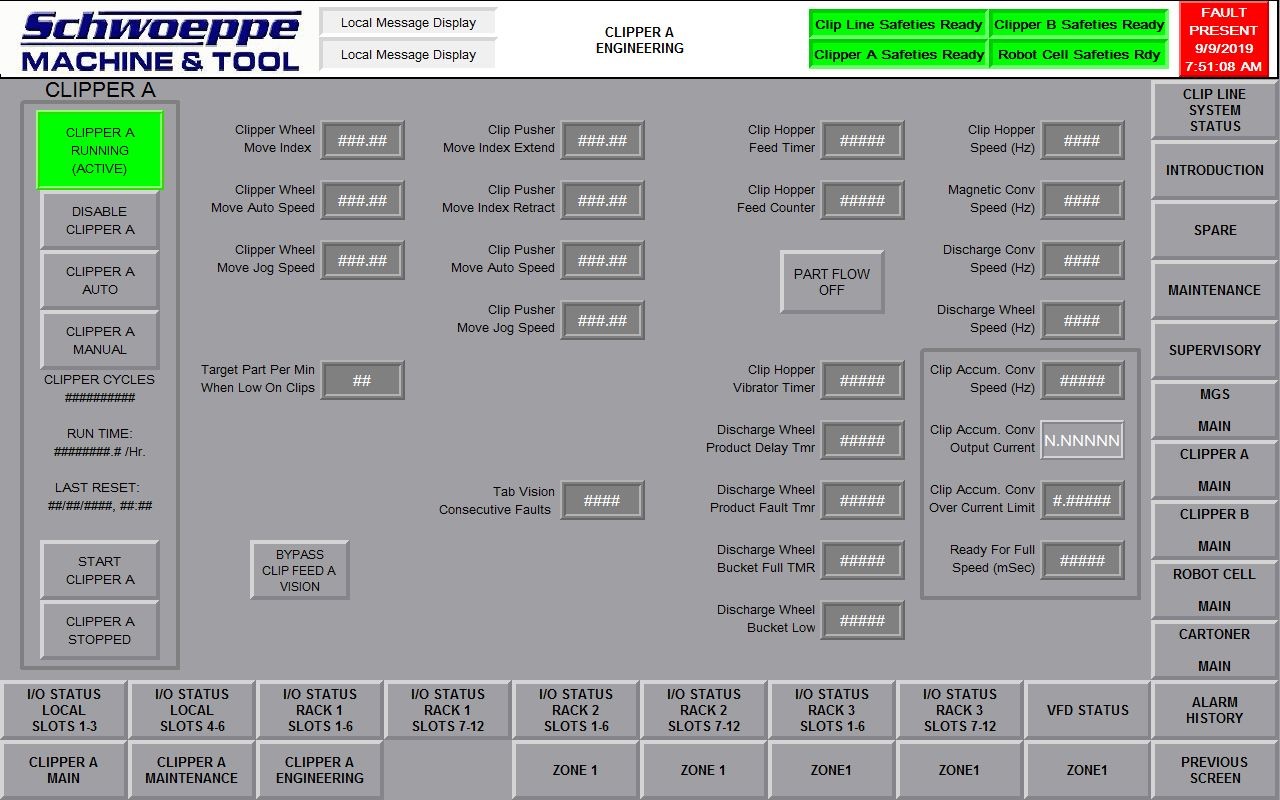Go to the Maintenance screen
1280x800 pixels.
click(1215, 290)
